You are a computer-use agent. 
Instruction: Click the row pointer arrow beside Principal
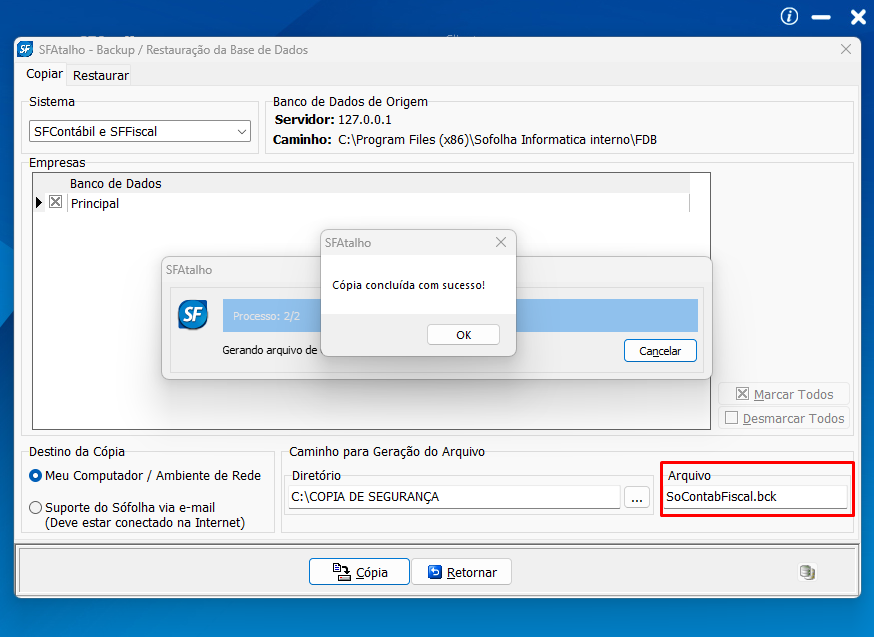click(39, 203)
